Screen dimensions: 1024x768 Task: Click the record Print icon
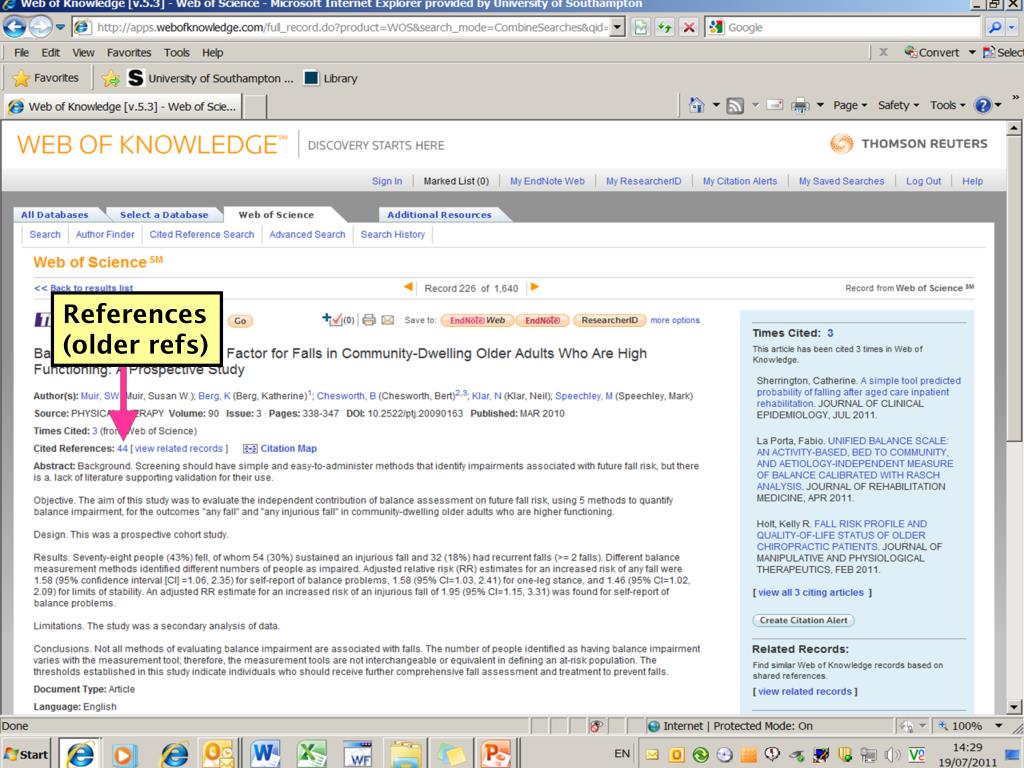(x=369, y=320)
